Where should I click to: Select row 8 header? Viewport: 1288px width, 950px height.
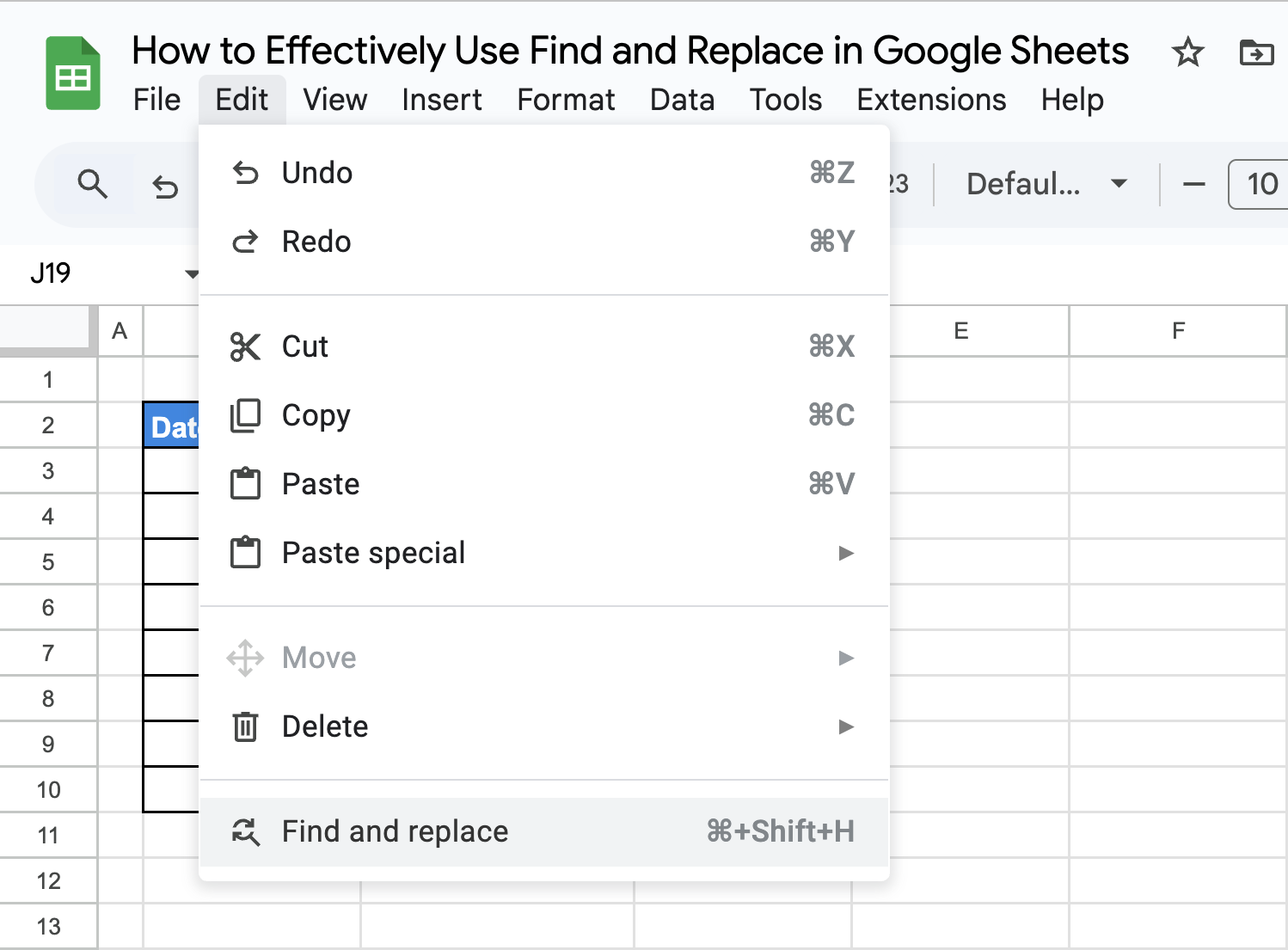point(48,698)
